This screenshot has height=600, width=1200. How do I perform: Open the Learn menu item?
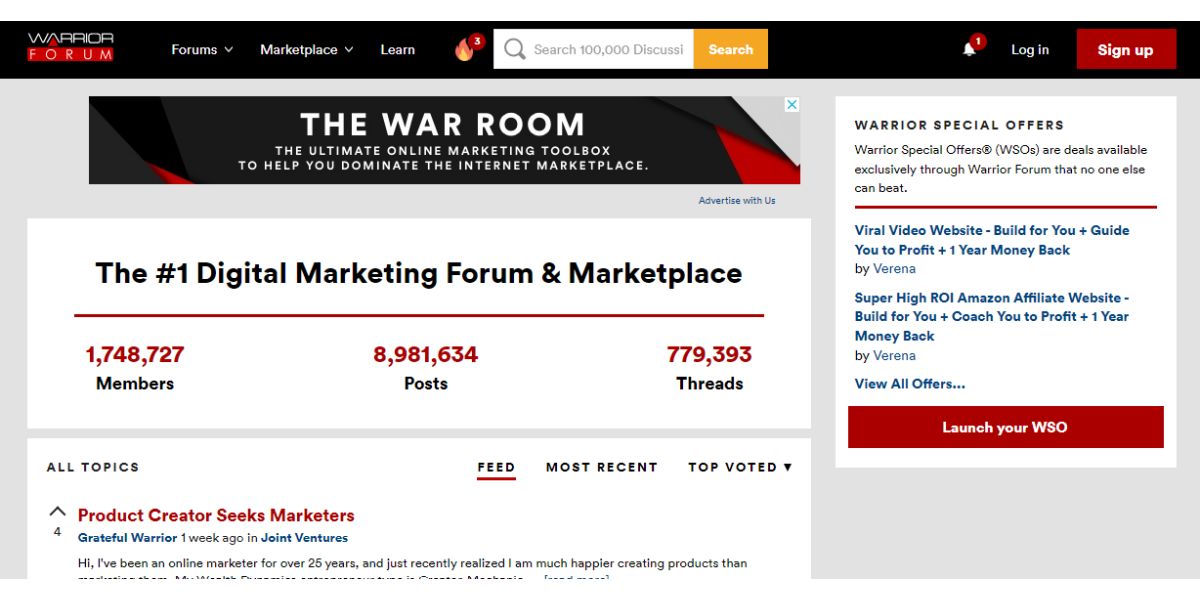tap(397, 49)
